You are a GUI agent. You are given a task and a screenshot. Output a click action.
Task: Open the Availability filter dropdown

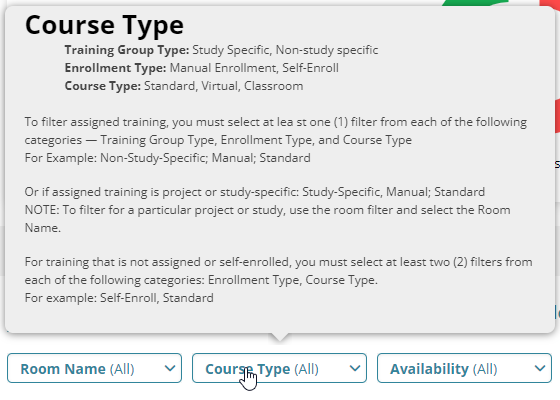[464, 368]
